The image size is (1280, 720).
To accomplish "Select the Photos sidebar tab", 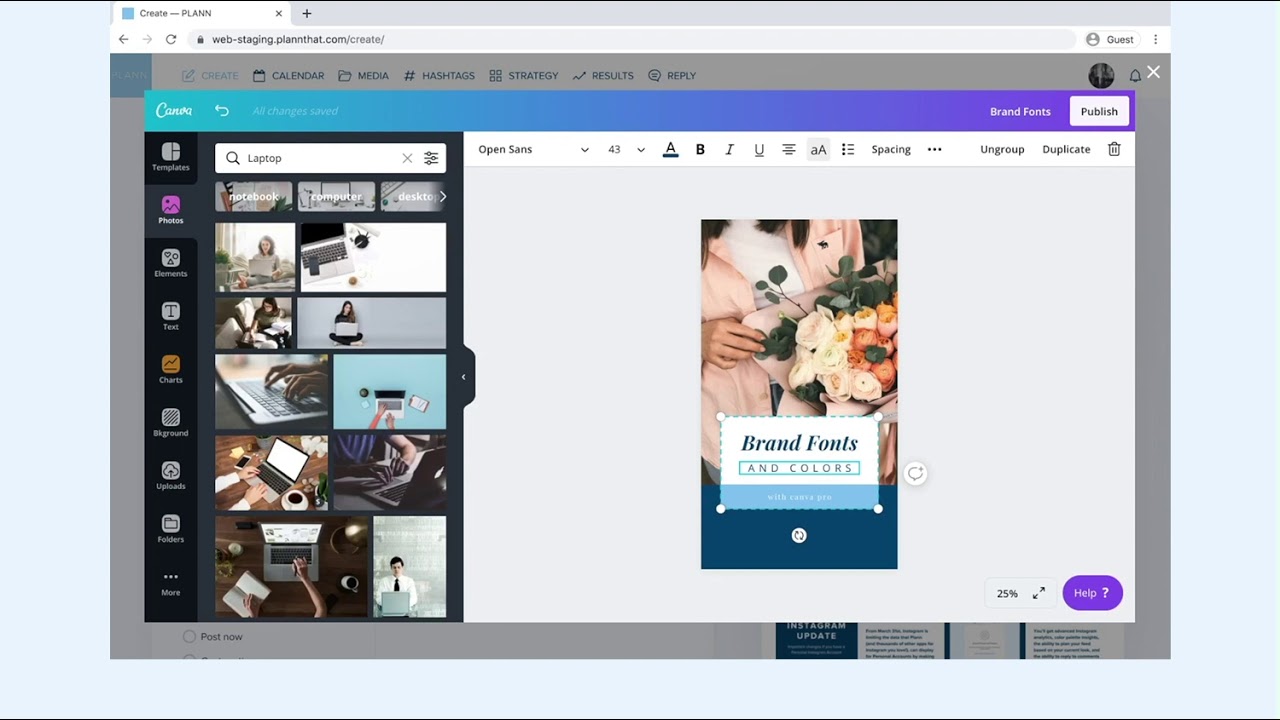I will coord(171,210).
